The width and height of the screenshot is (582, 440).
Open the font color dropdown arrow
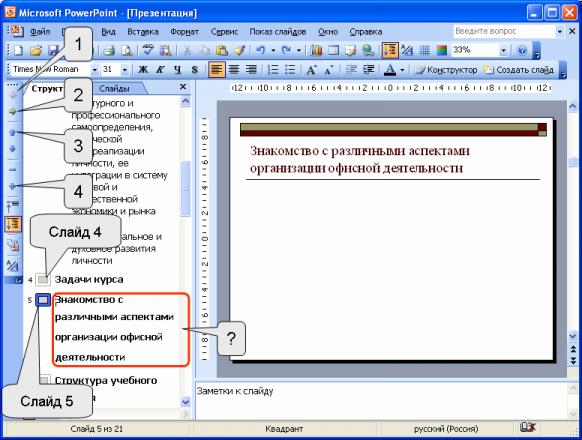(x=402, y=70)
